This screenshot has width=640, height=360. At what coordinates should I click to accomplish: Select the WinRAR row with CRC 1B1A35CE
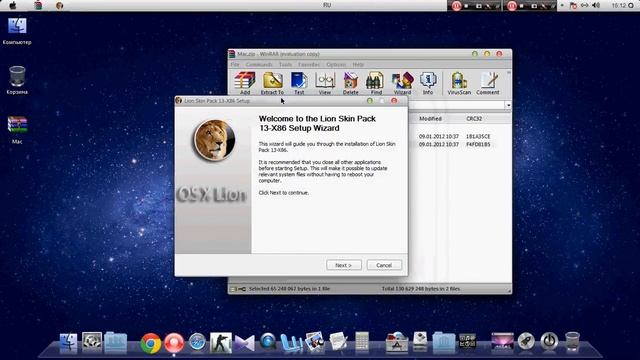[459, 136]
